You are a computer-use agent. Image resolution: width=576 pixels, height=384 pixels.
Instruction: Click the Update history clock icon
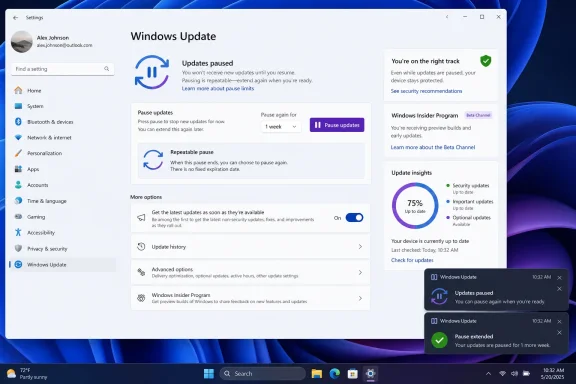click(x=141, y=247)
